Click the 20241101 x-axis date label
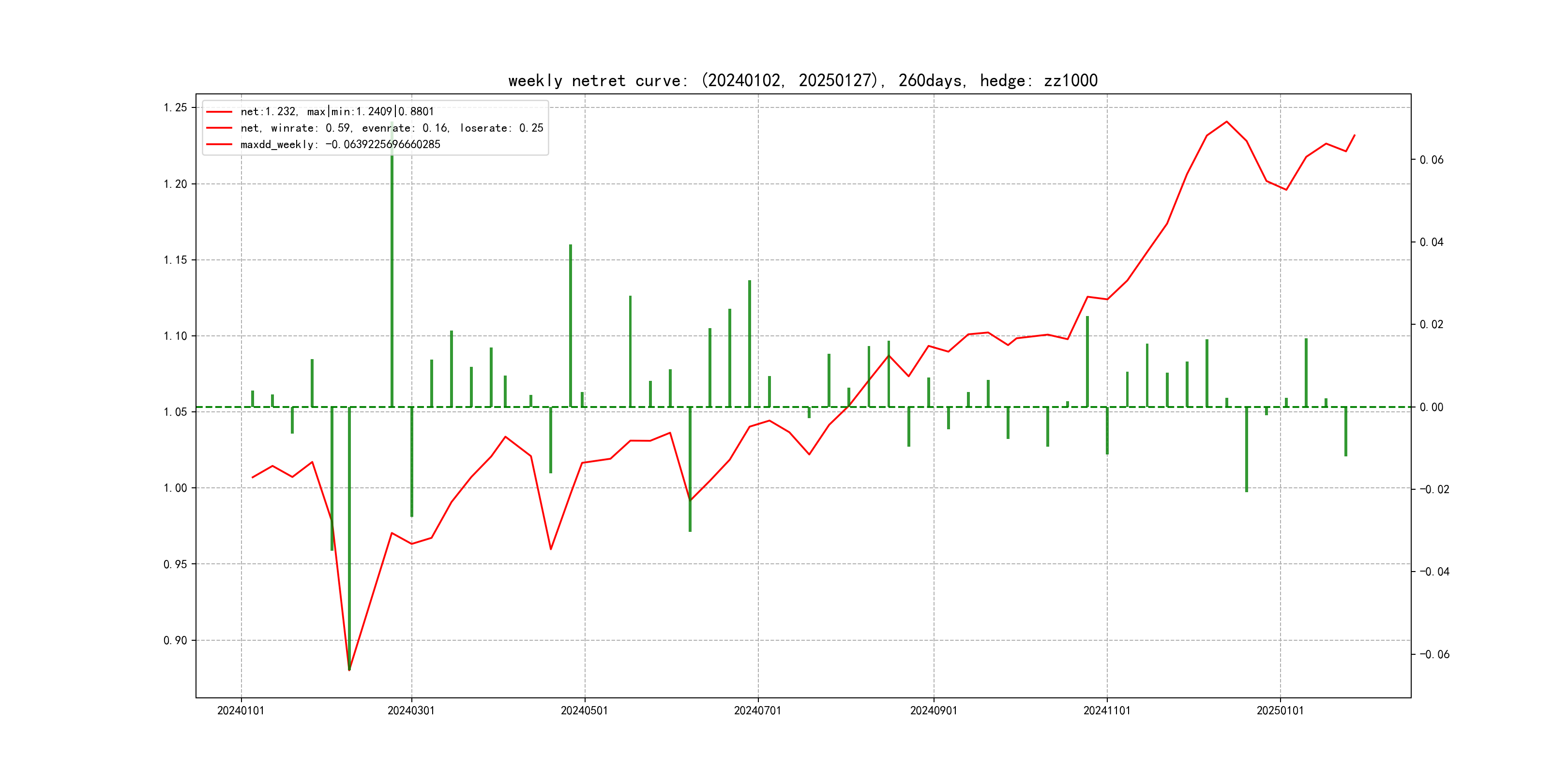Screen dimensions: 1568x784 tap(1107, 710)
